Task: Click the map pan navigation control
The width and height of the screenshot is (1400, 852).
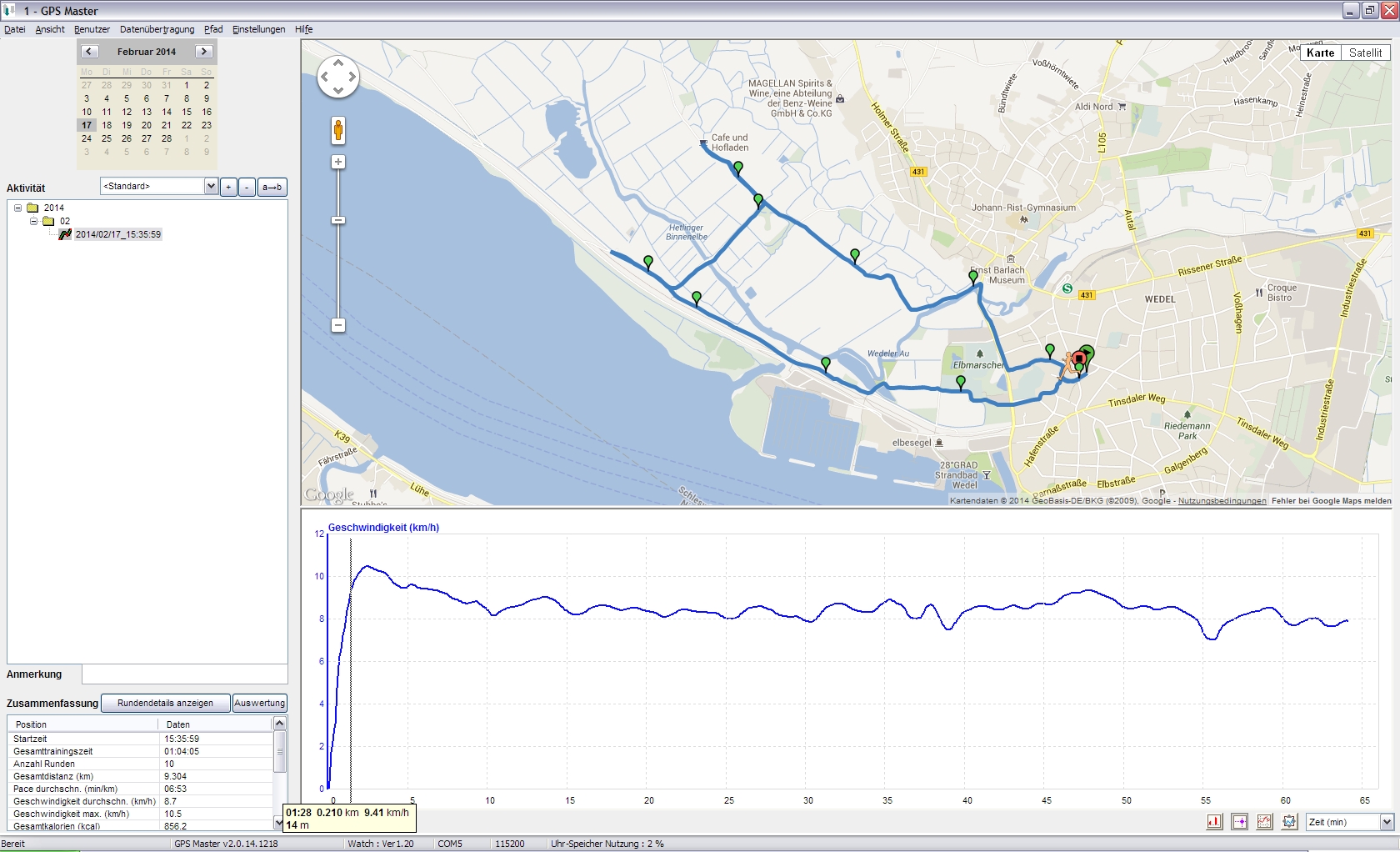Action: click(x=338, y=77)
